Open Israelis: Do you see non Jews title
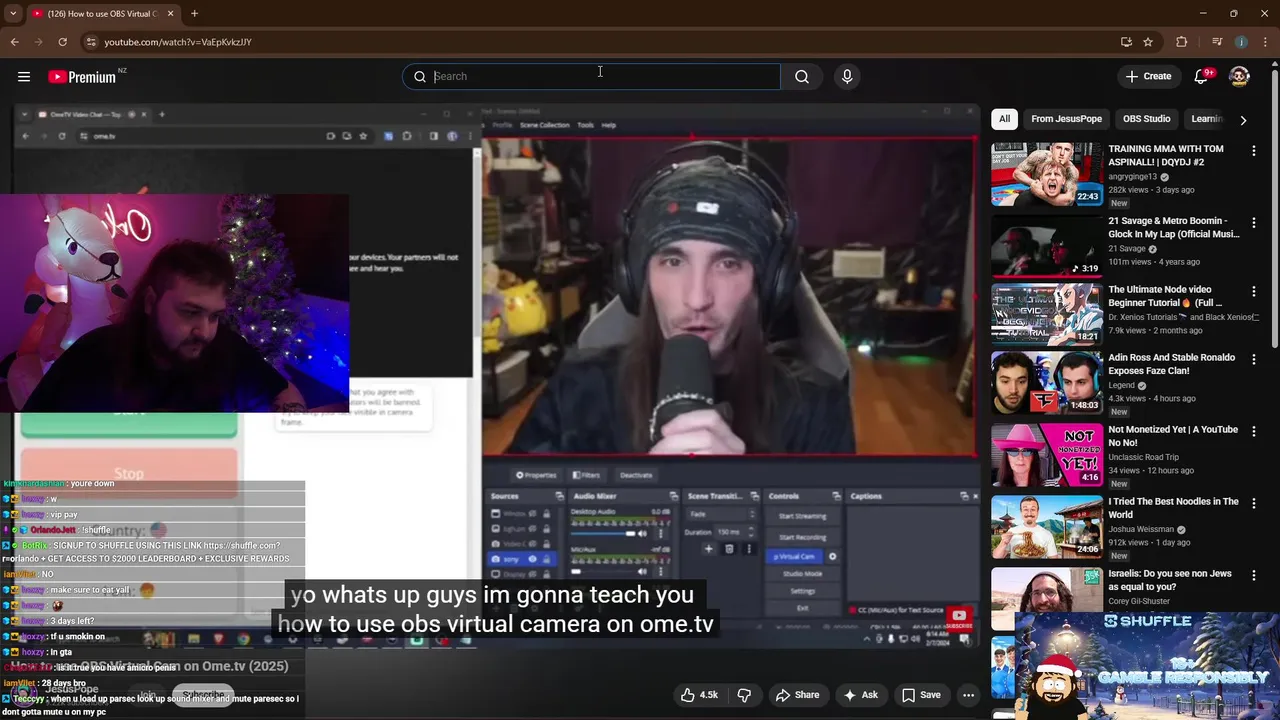1280x720 pixels. pyautogui.click(x=1170, y=580)
